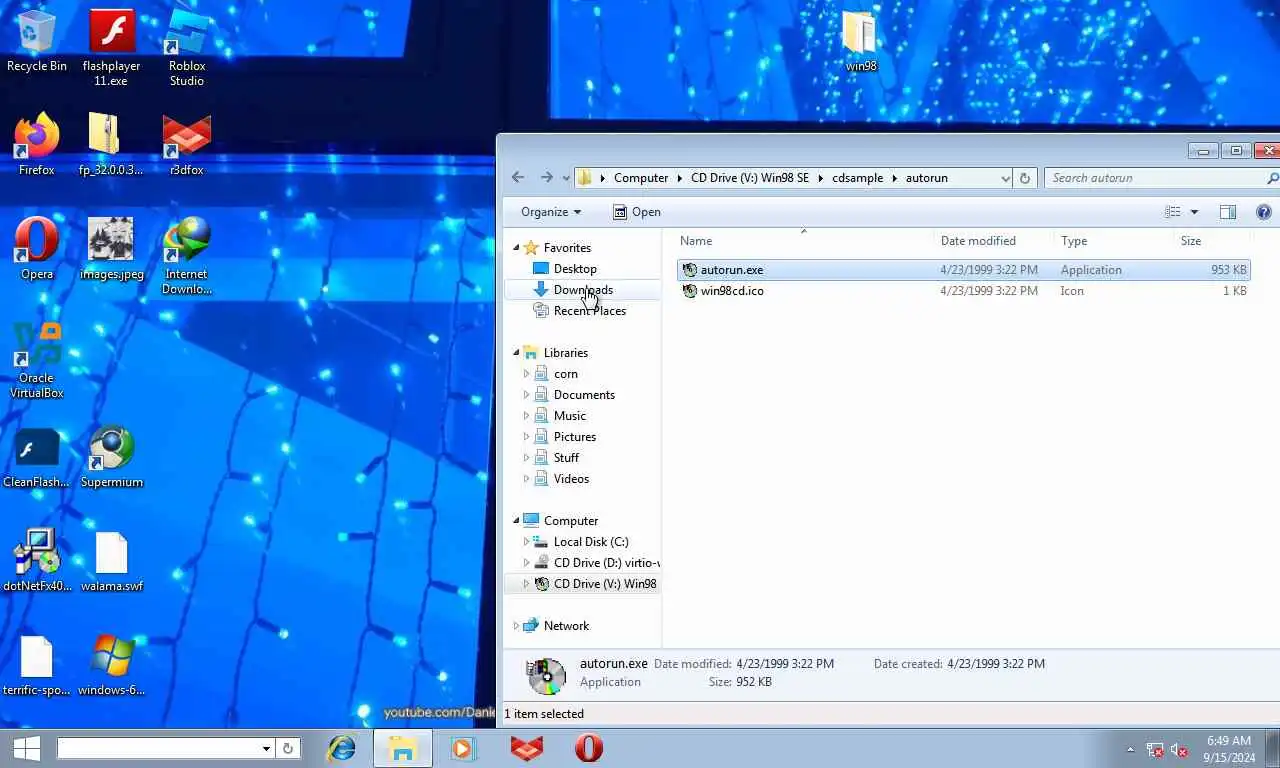Open the media player taskbar icon
The height and width of the screenshot is (768, 1280).
463,748
